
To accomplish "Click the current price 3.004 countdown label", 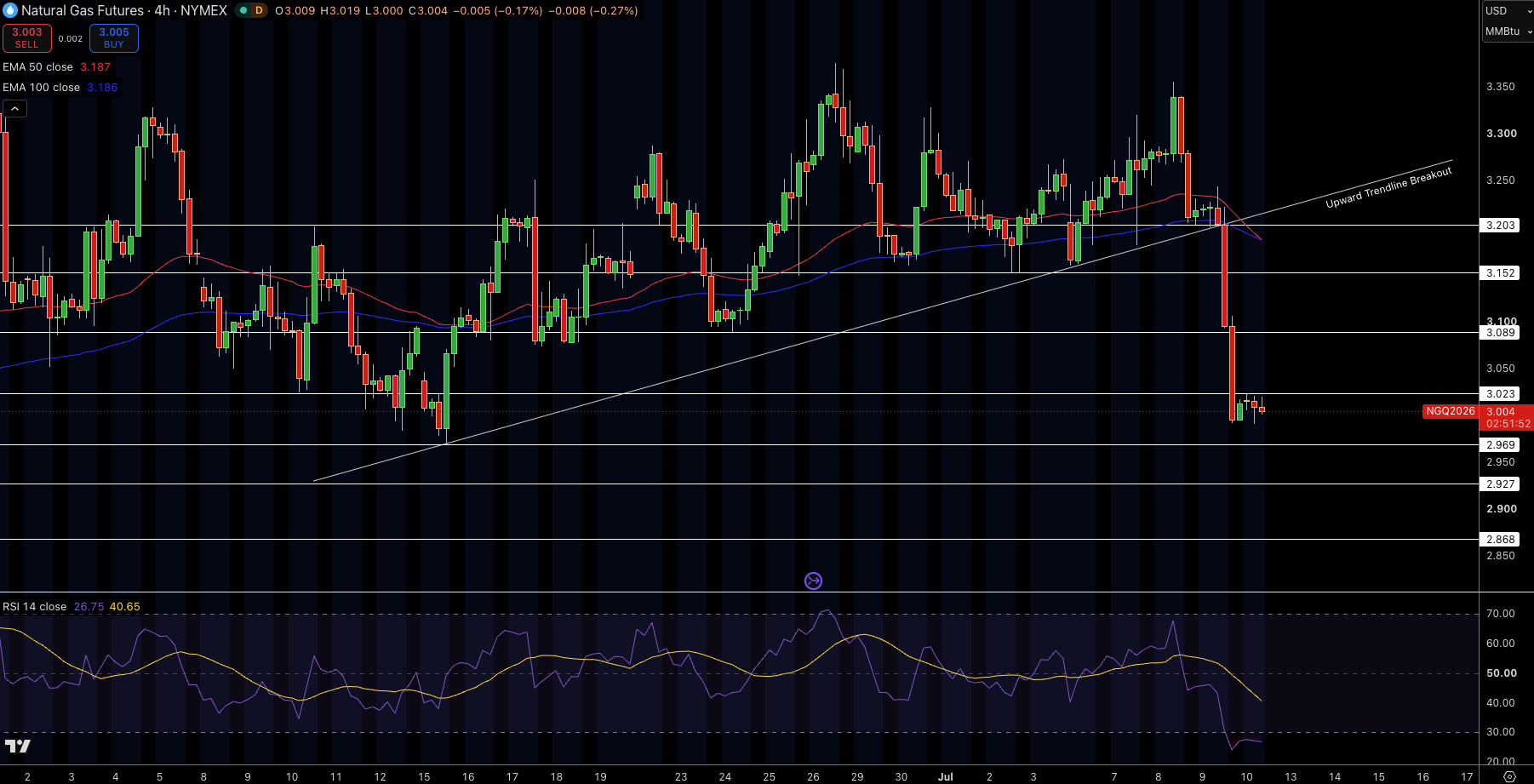I will [1508, 417].
